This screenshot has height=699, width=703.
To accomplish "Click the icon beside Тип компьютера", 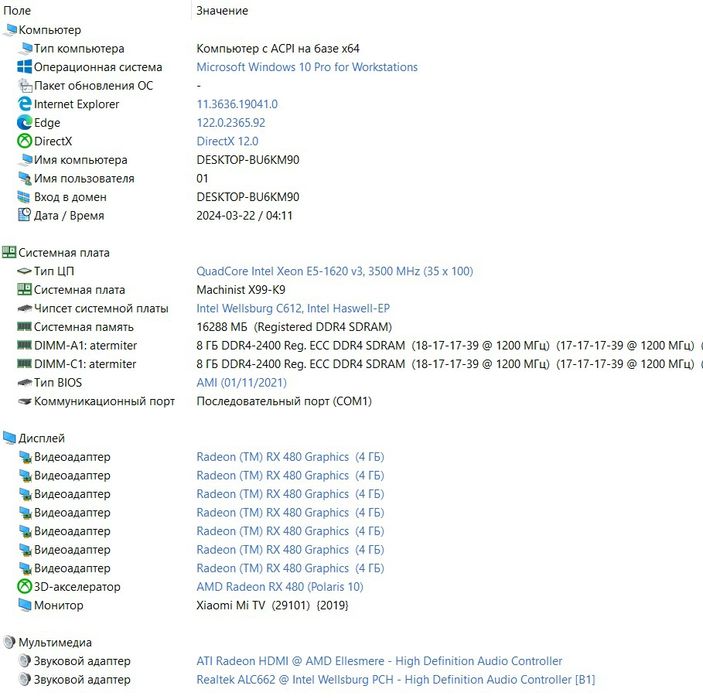I will (x=26, y=48).
